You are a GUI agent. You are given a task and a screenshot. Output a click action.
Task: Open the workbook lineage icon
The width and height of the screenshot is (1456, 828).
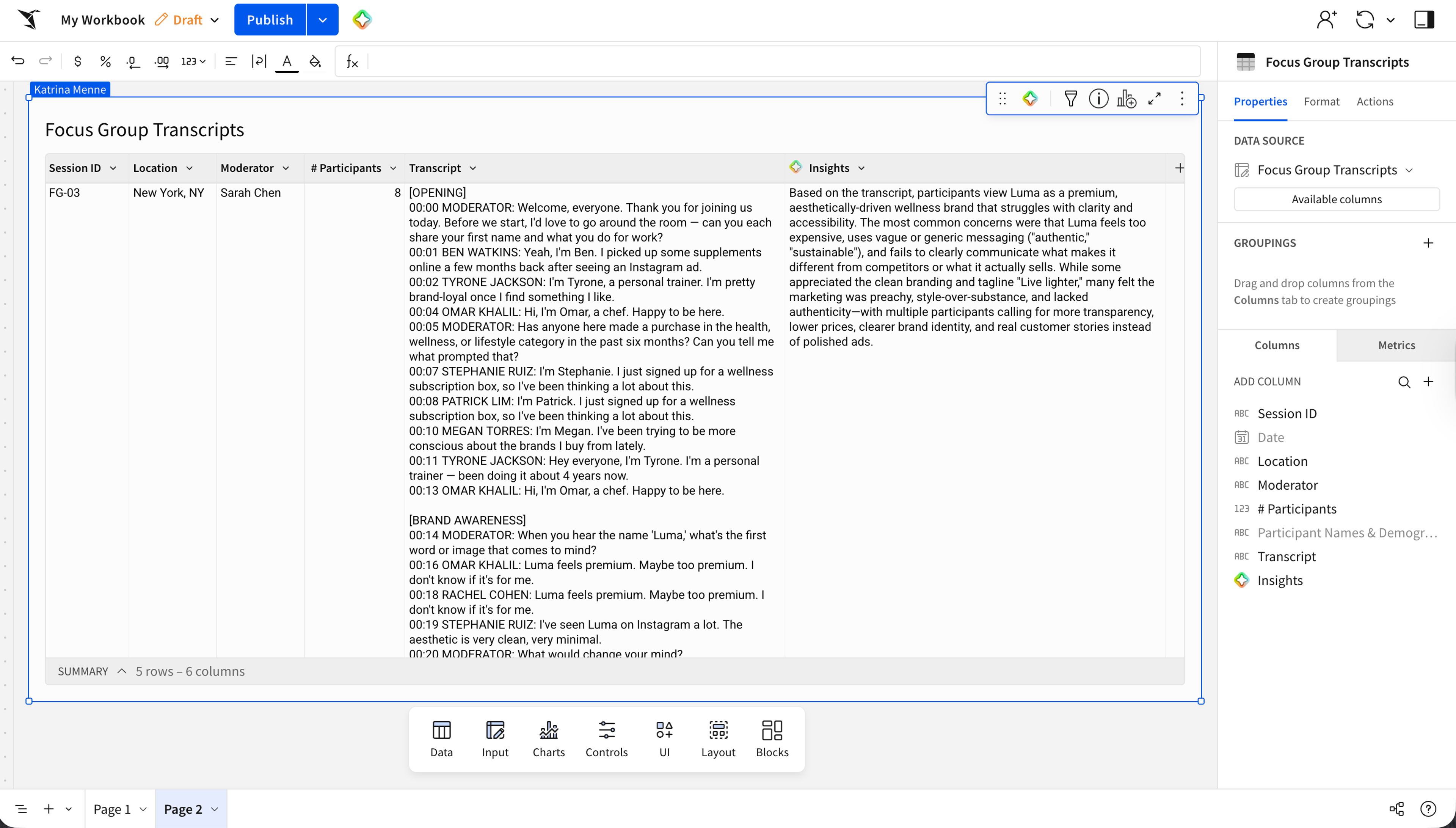(1396, 809)
